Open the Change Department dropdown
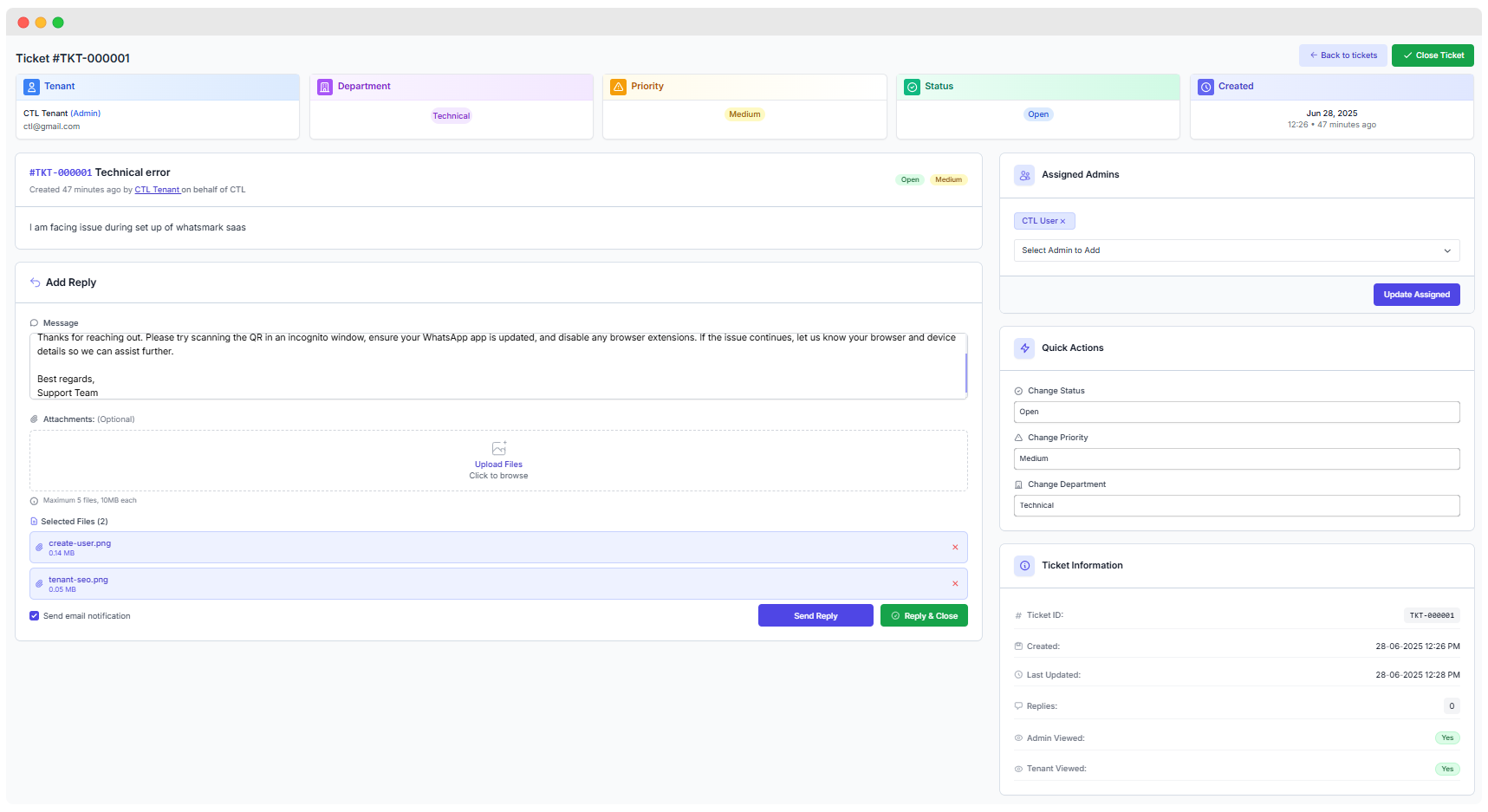Viewport: 1488px width, 812px height. tap(1236, 506)
